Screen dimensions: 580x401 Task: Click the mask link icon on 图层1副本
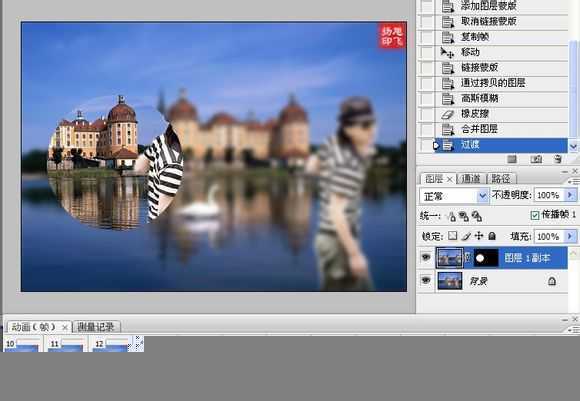click(x=468, y=257)
